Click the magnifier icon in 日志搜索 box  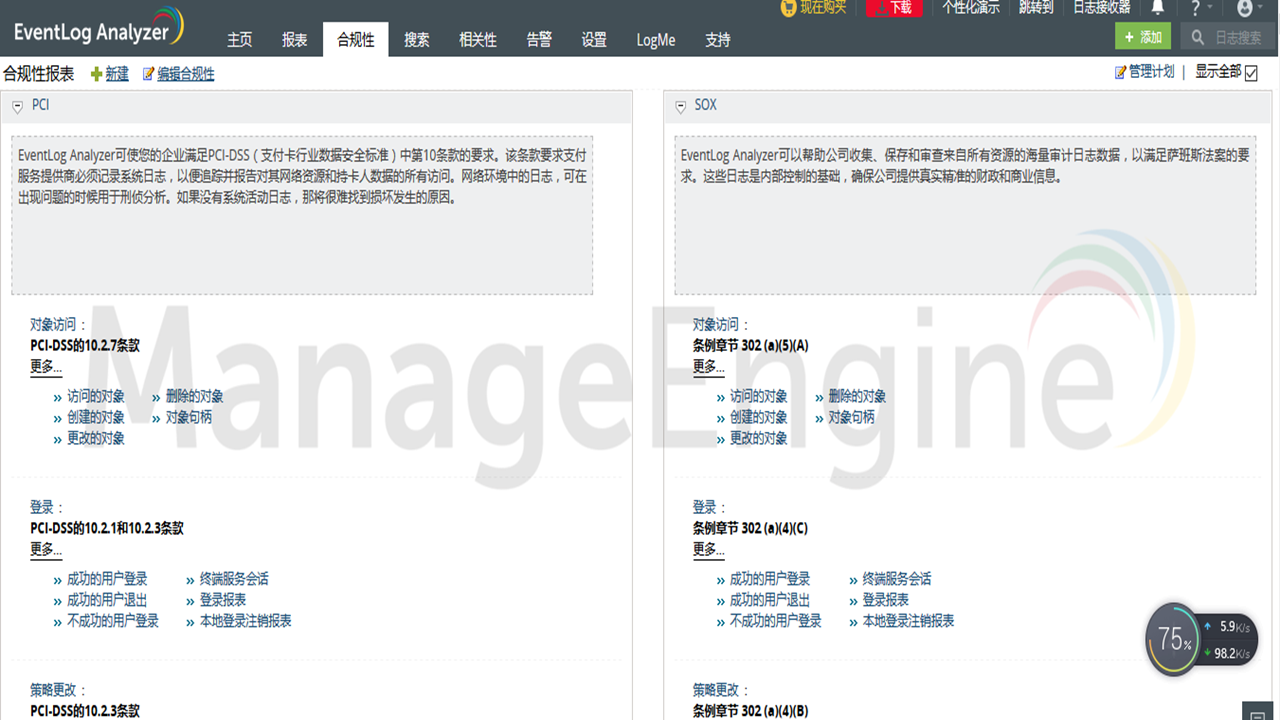pos(1196,37)
